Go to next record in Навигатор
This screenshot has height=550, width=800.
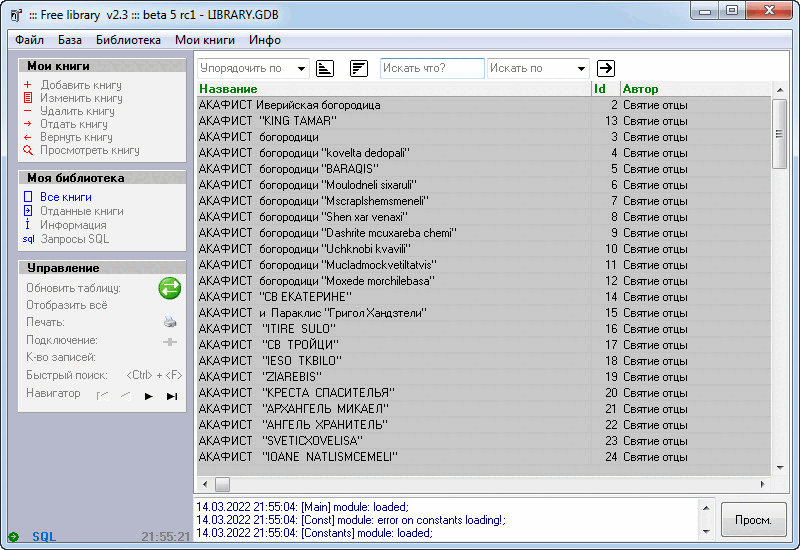coord(148,396)
